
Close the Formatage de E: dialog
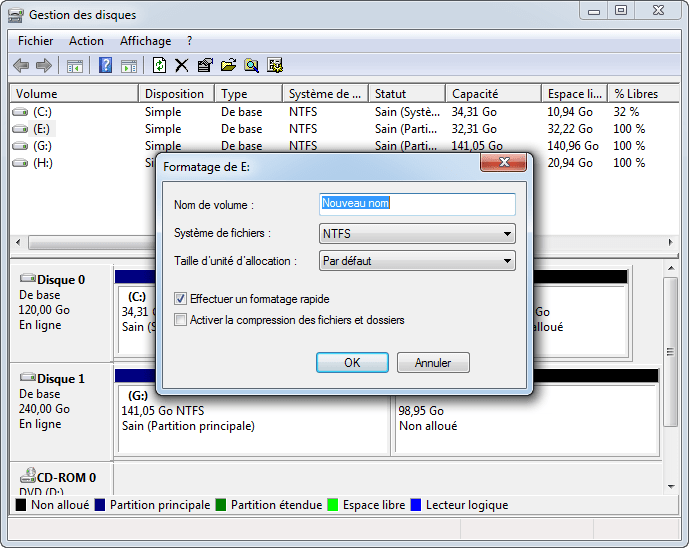504,162
